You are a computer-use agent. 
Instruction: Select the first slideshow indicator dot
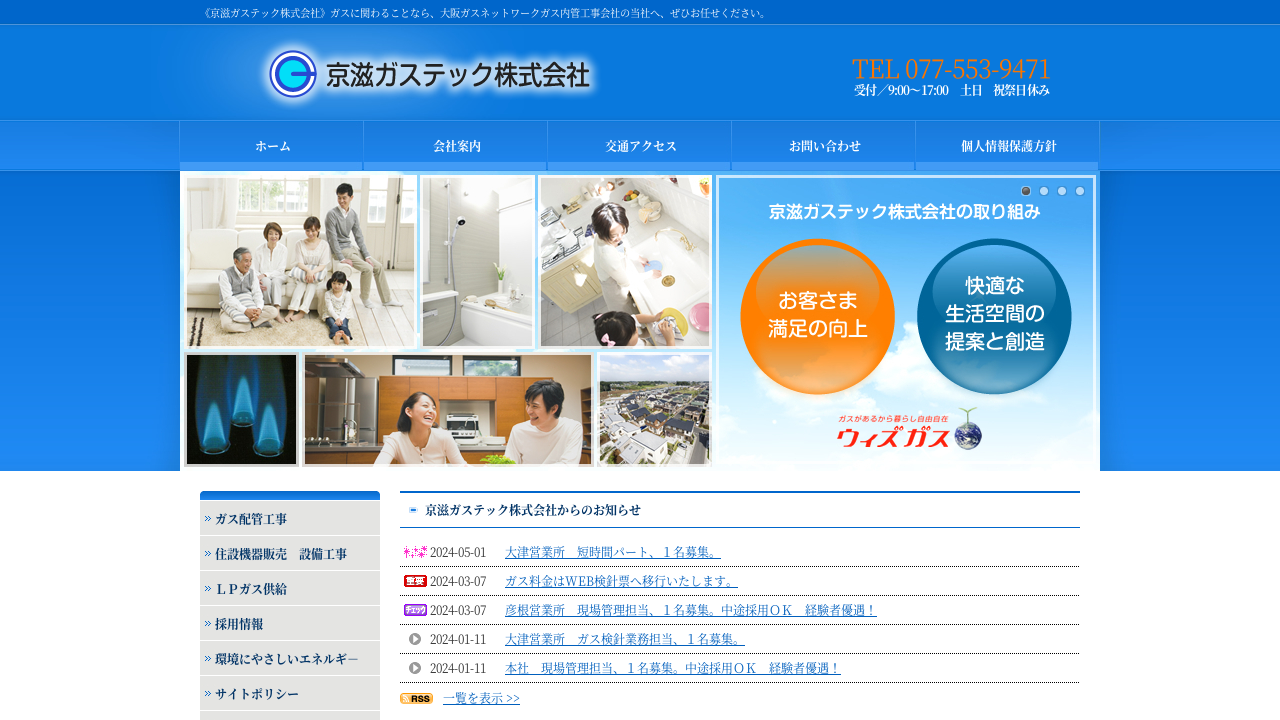(x=1026, y=191)
